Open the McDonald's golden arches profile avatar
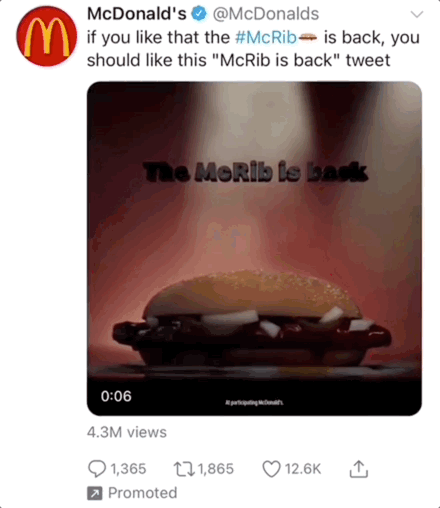 pyautogui.click(x=46, y=36)
